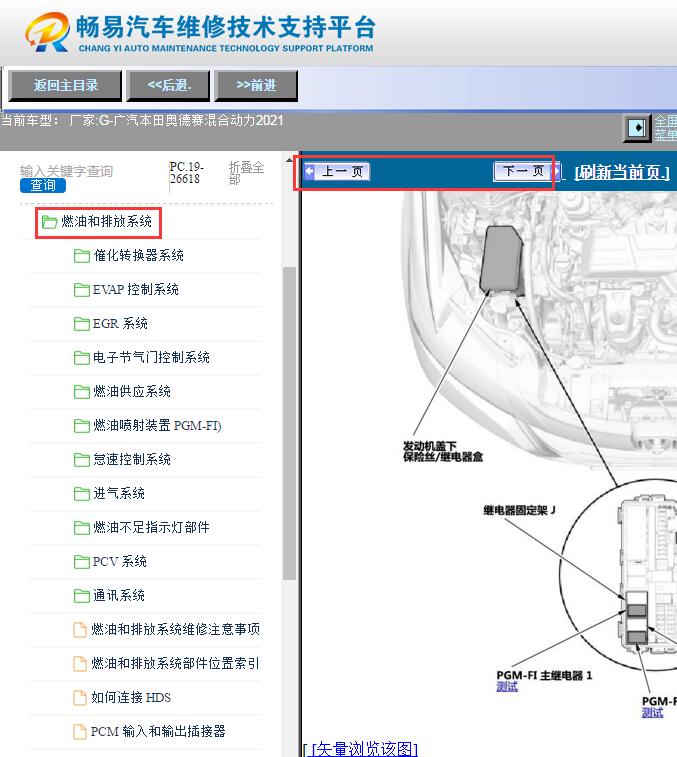677x757 pixels.
Task: Click folder icon beside 进气系统
Action: tap(82, 494)
